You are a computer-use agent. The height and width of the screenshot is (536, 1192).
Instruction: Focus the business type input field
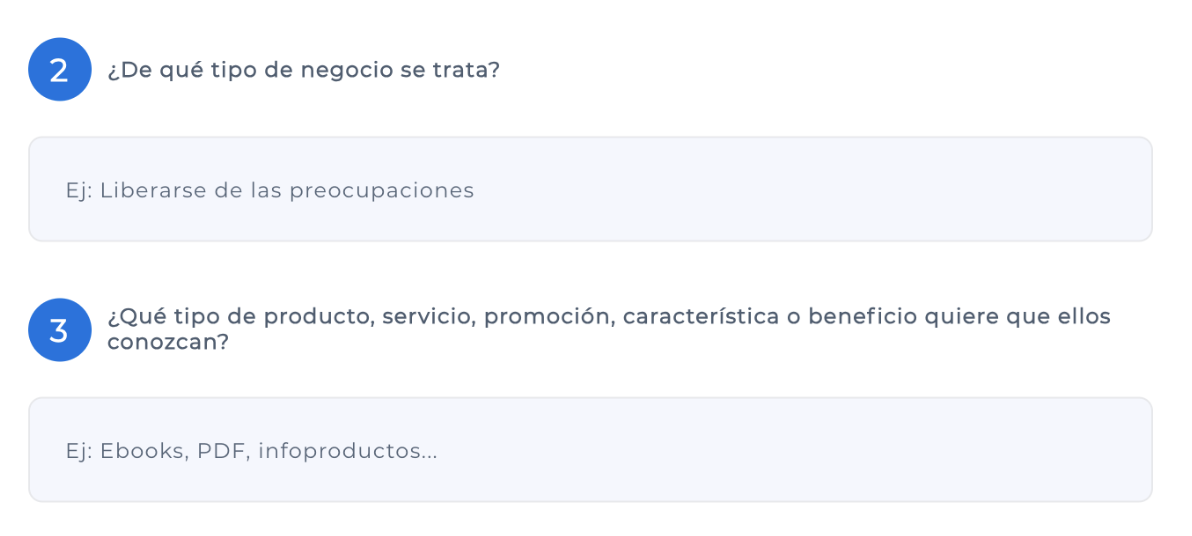click(590, 189)
